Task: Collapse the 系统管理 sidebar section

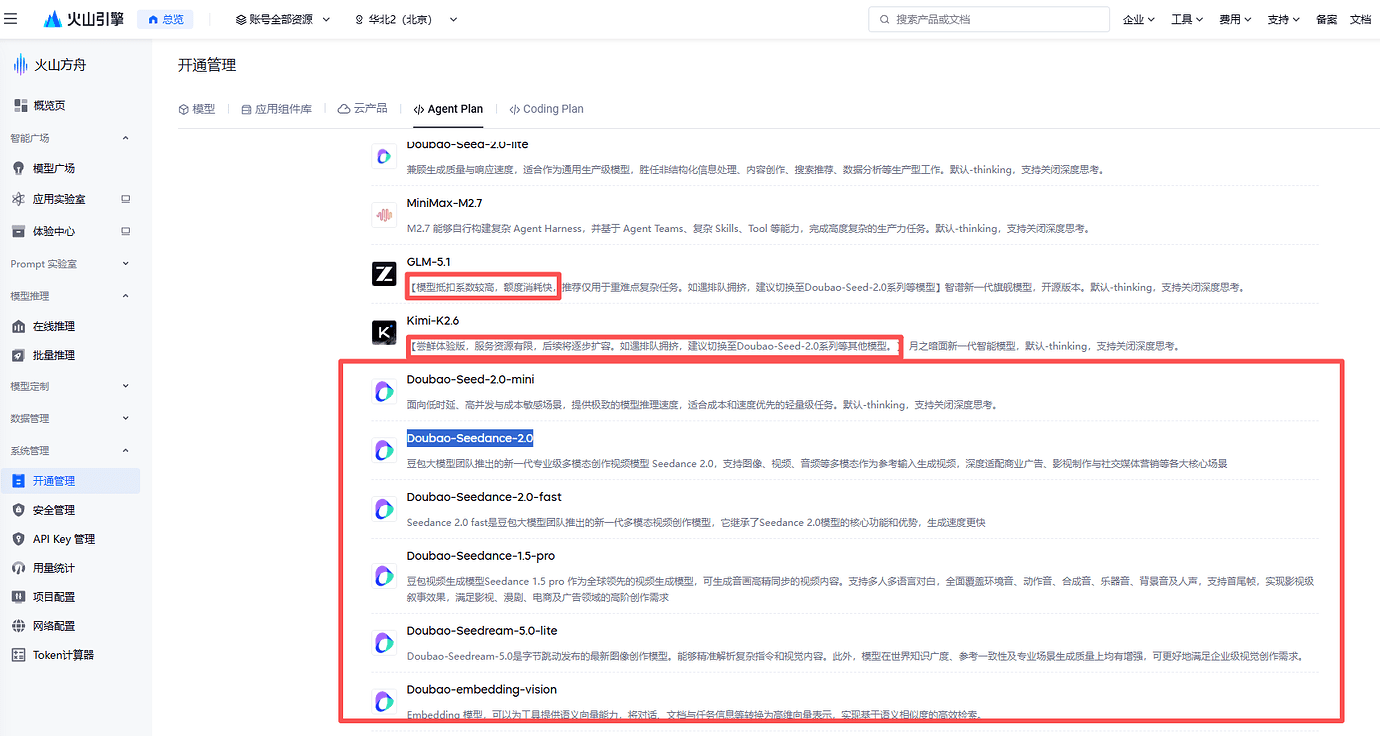Action: click(x=125, y=450)
